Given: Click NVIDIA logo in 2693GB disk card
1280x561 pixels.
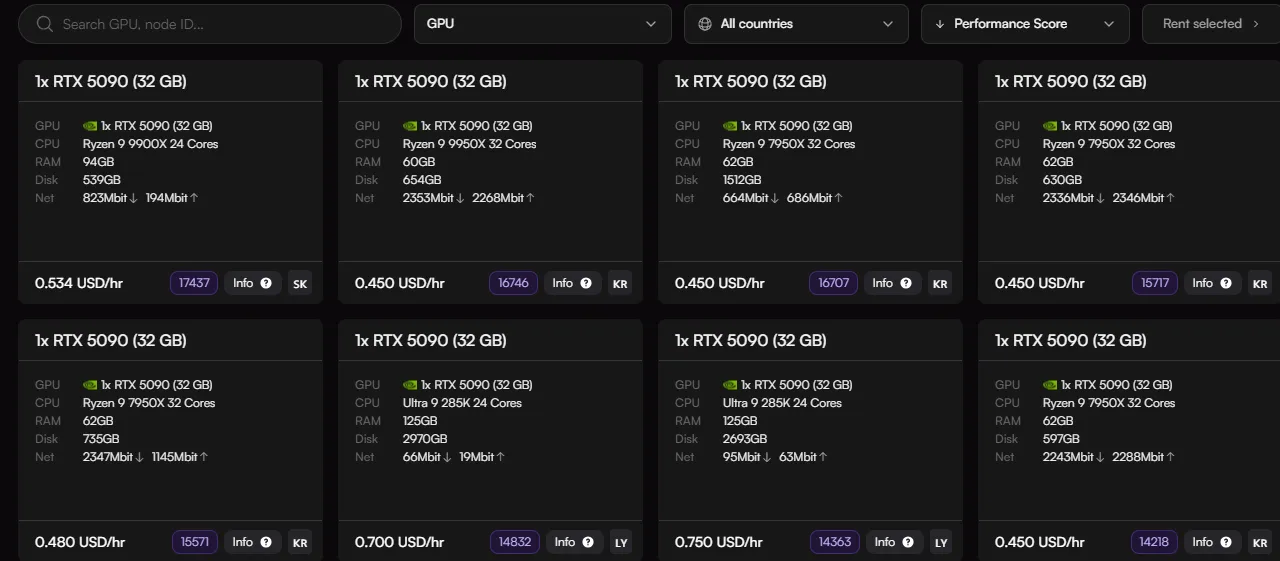Looking at the screenshot, I should click(730, 385).
